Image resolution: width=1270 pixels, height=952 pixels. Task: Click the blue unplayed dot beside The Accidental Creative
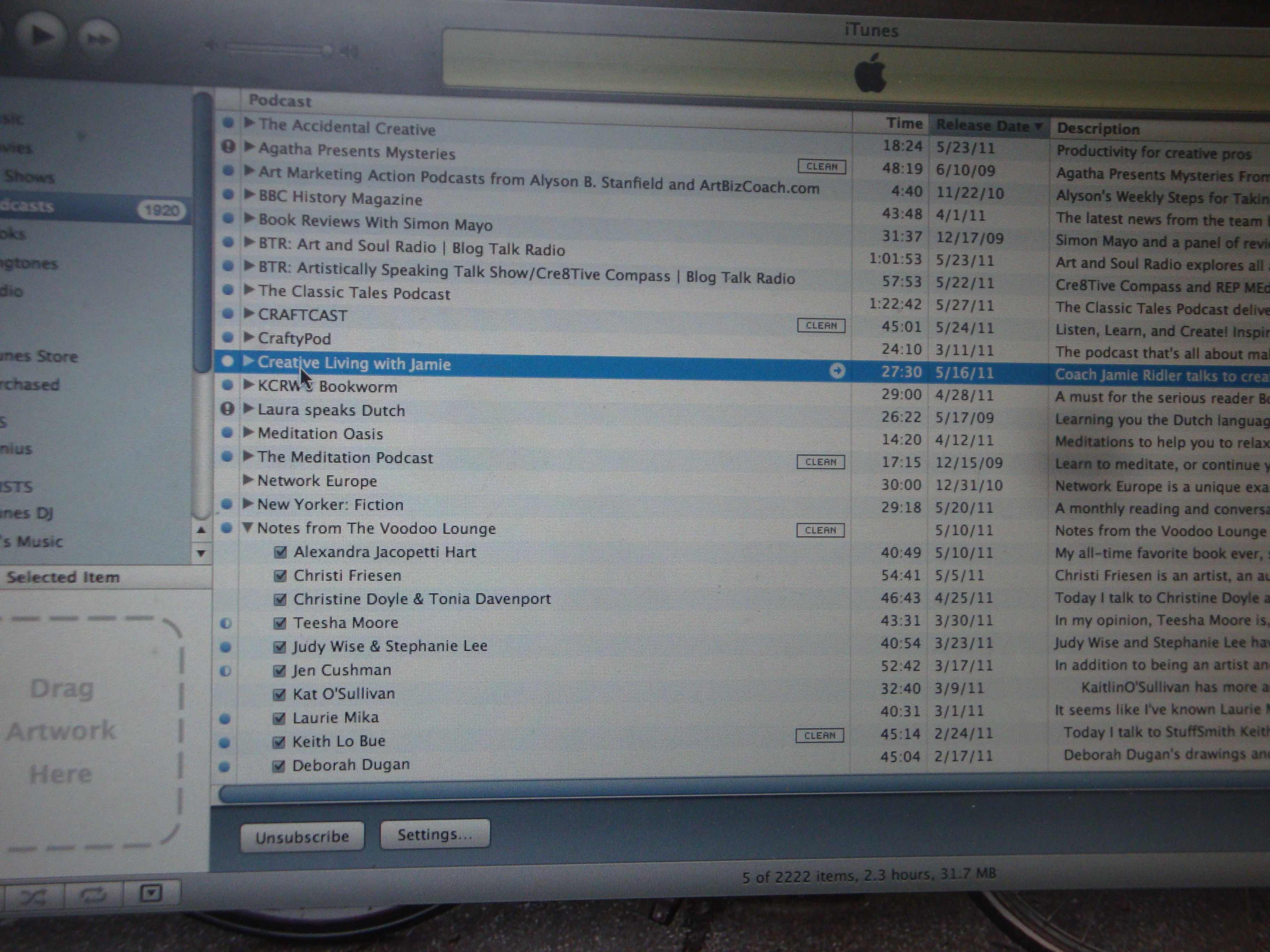pos(228,122)
